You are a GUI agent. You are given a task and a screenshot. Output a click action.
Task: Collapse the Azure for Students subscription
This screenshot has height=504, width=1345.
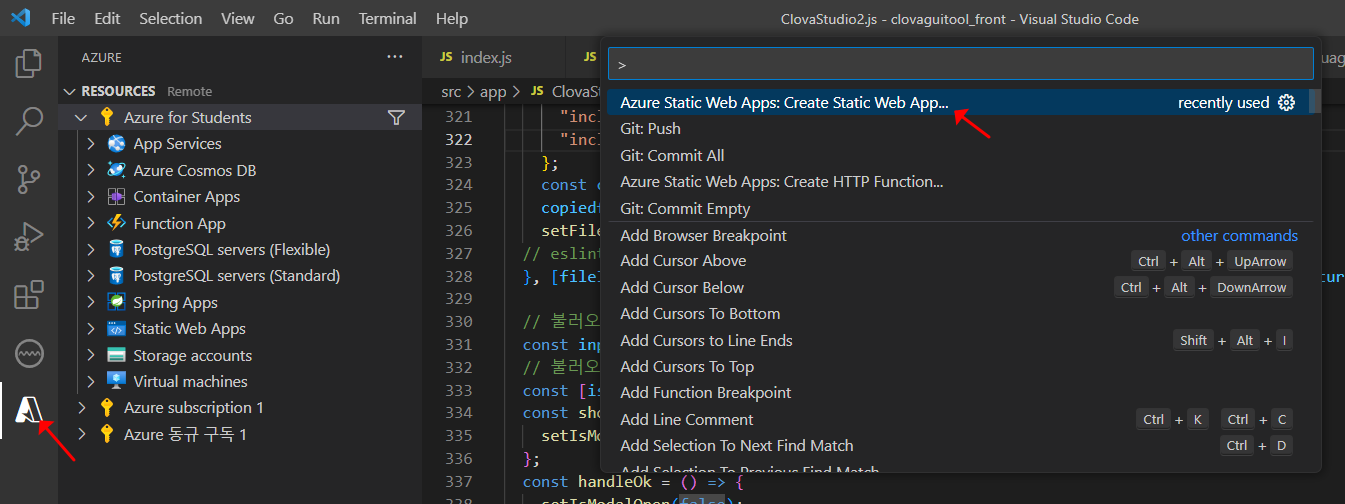[x=81, y=118]
